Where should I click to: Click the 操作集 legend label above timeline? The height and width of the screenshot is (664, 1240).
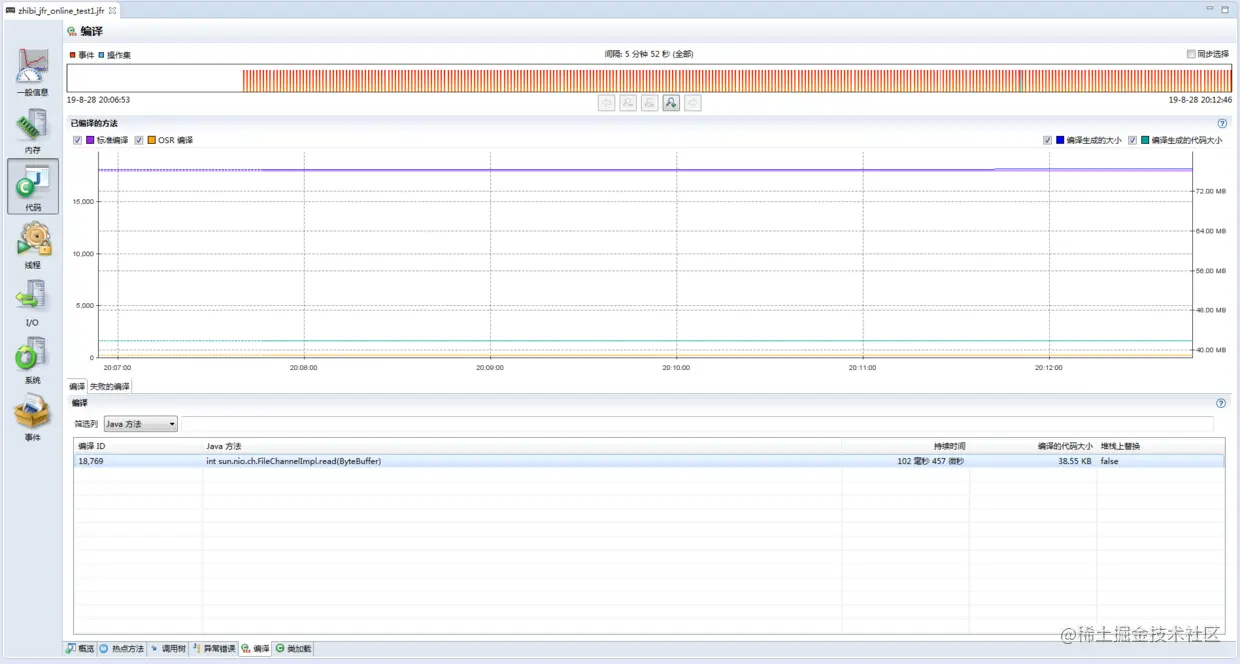[x=119, y=54]
